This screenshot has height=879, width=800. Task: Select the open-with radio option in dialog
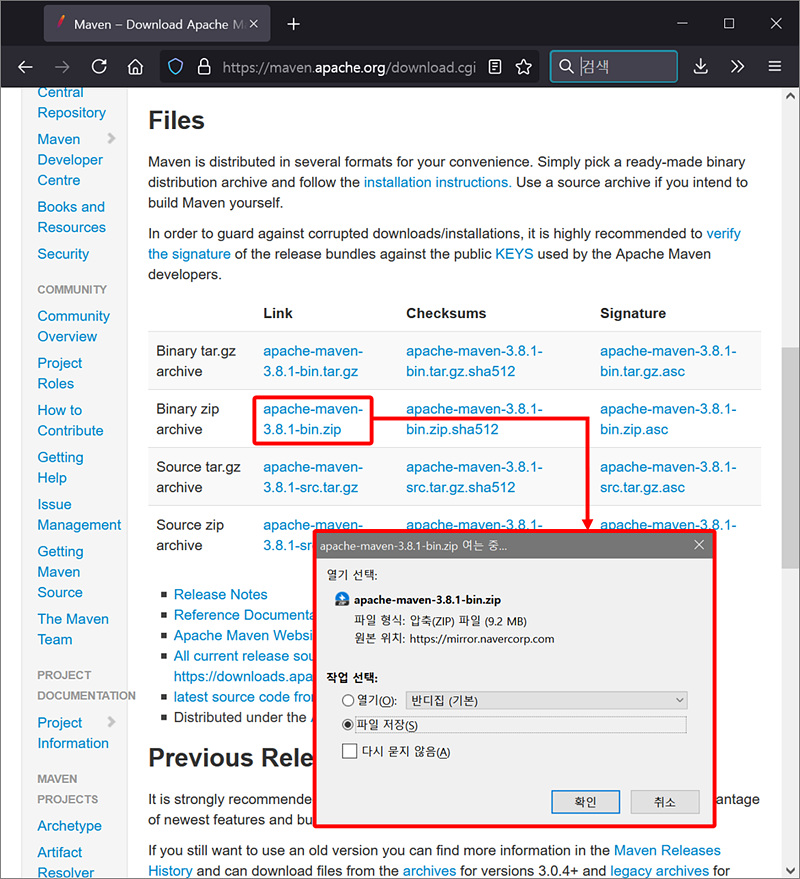(x=348, y=700)
